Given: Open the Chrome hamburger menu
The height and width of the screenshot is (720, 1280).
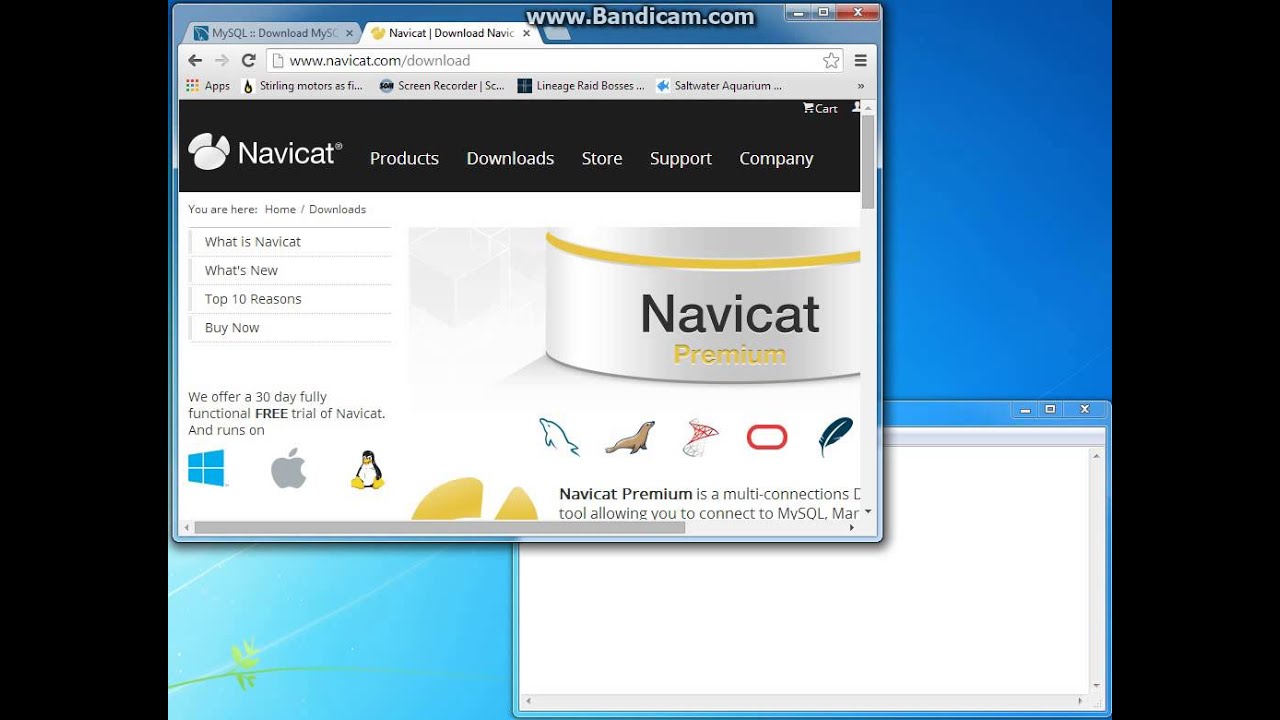Looking at the screenshot, I should 861,61.
